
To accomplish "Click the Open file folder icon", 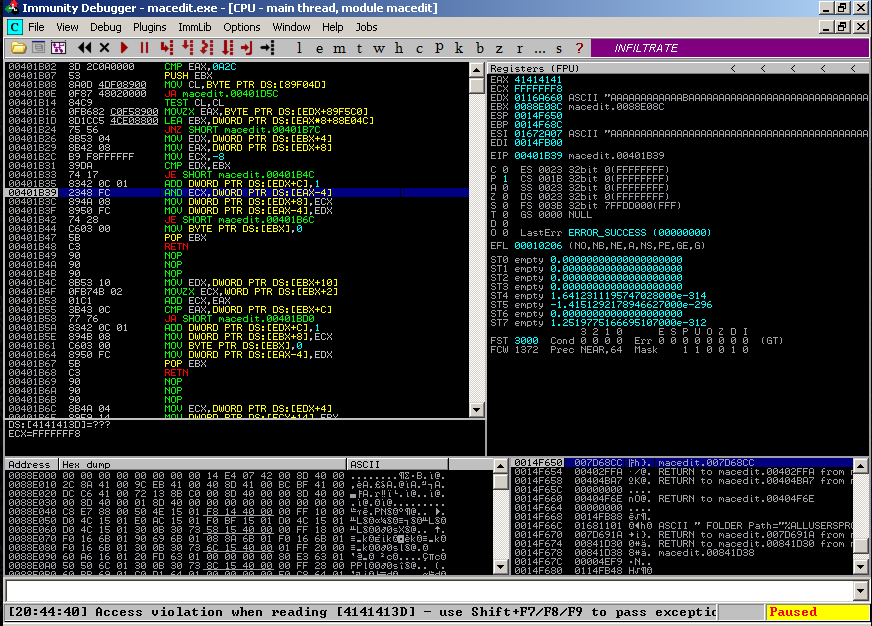I will click(x=18, y=48).
